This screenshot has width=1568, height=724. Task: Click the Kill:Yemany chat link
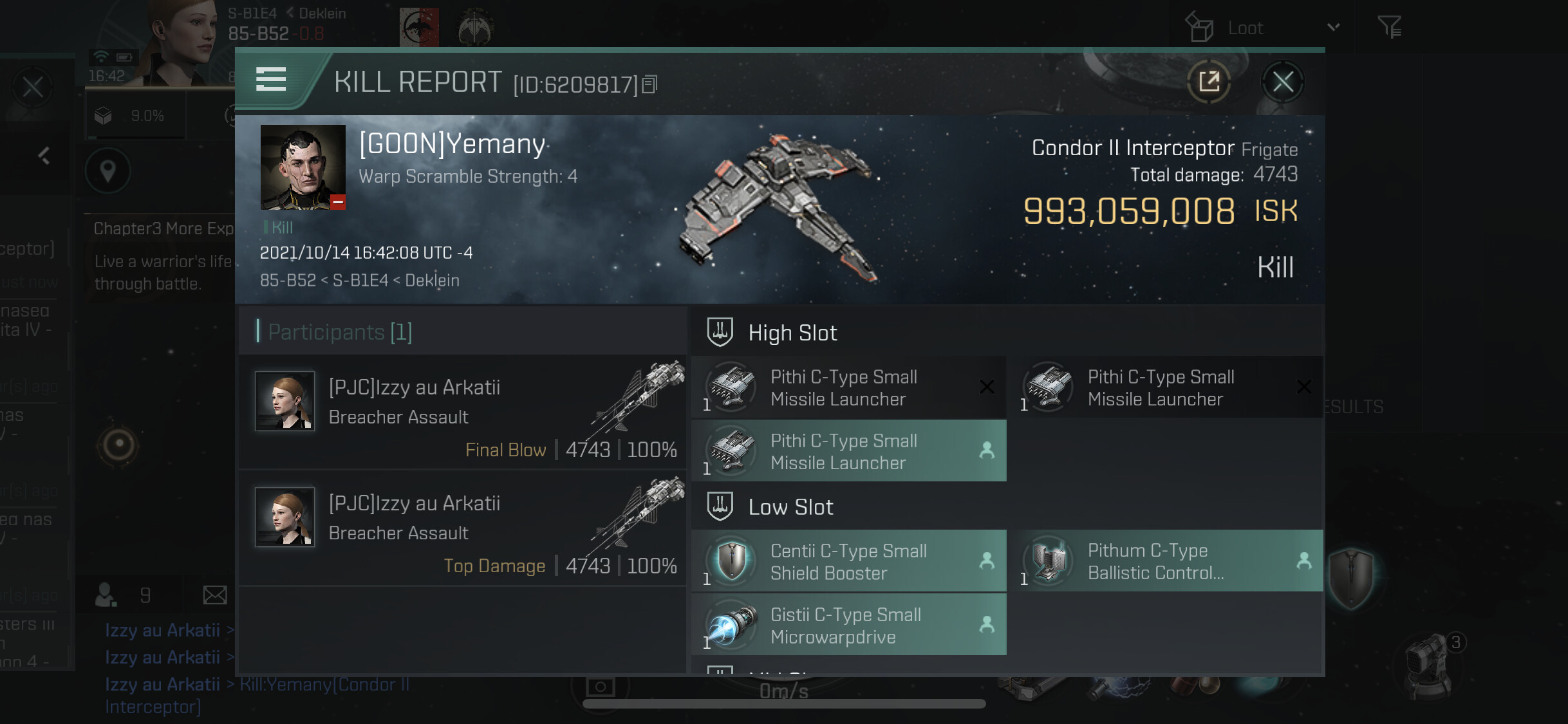click(x=324, y=684)
